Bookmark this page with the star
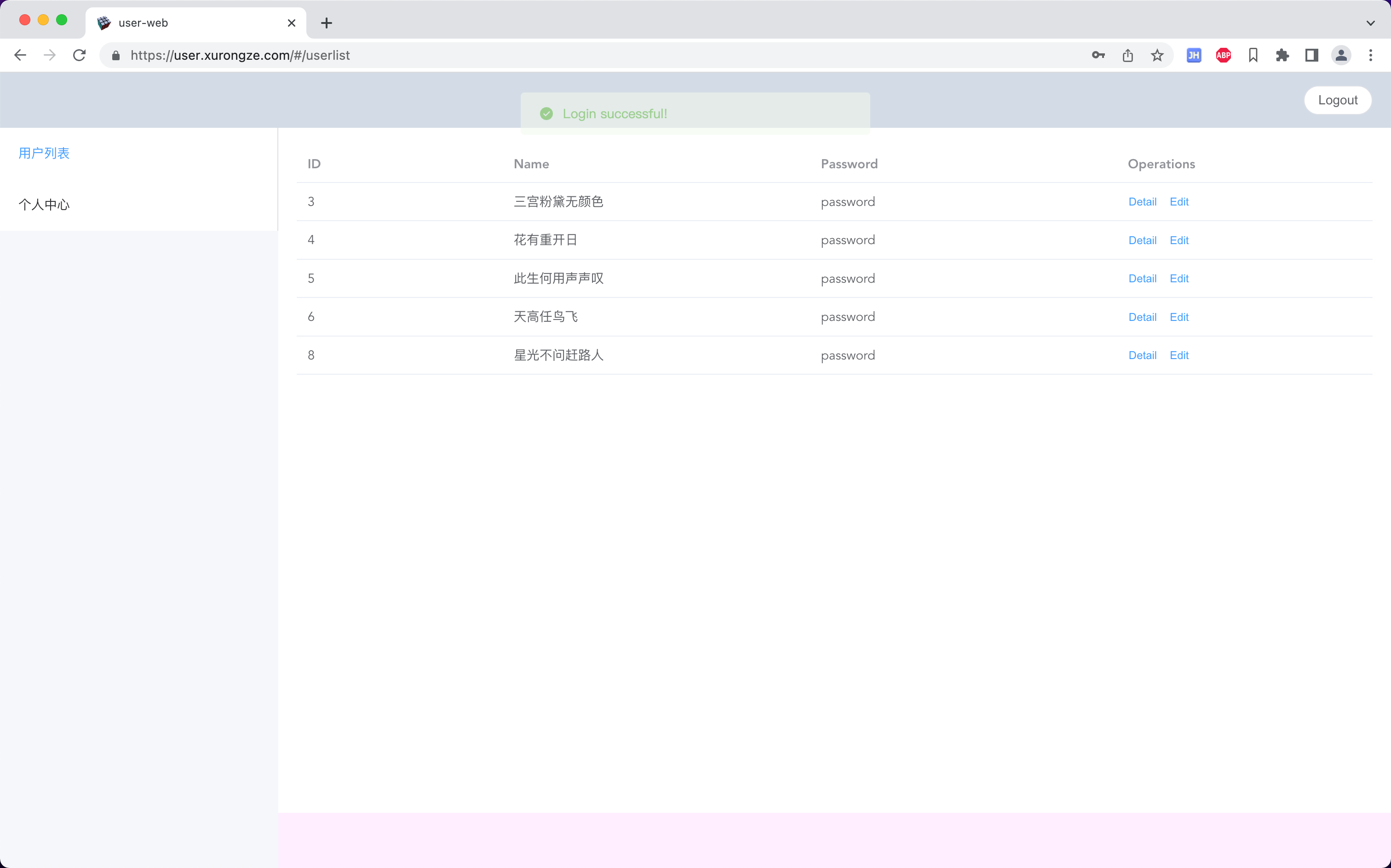This screenshot has width=1391, height=868. (1157, 55)
